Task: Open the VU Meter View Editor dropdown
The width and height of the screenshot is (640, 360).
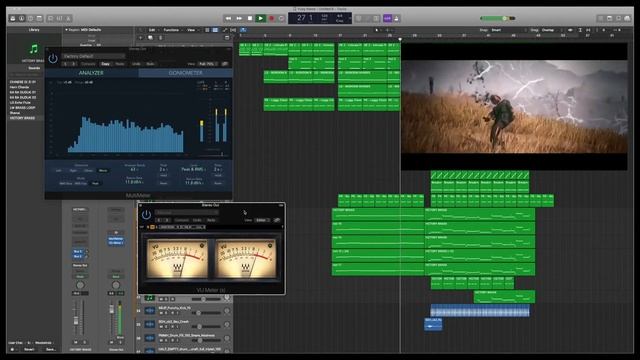Action: pyautogui.click(x=262, y=220)
